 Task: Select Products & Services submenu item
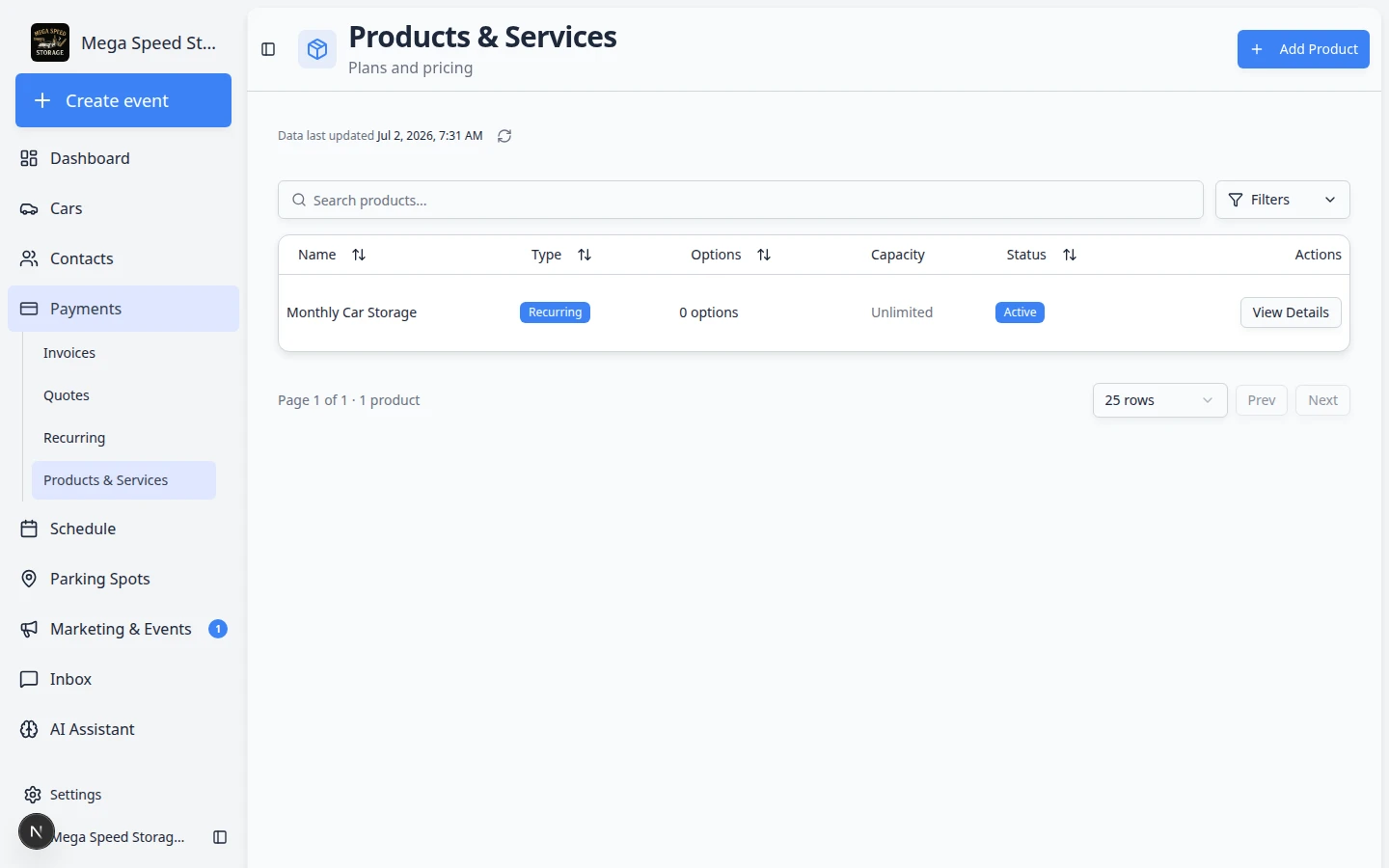pyautogui.click(x=123, y=480)
